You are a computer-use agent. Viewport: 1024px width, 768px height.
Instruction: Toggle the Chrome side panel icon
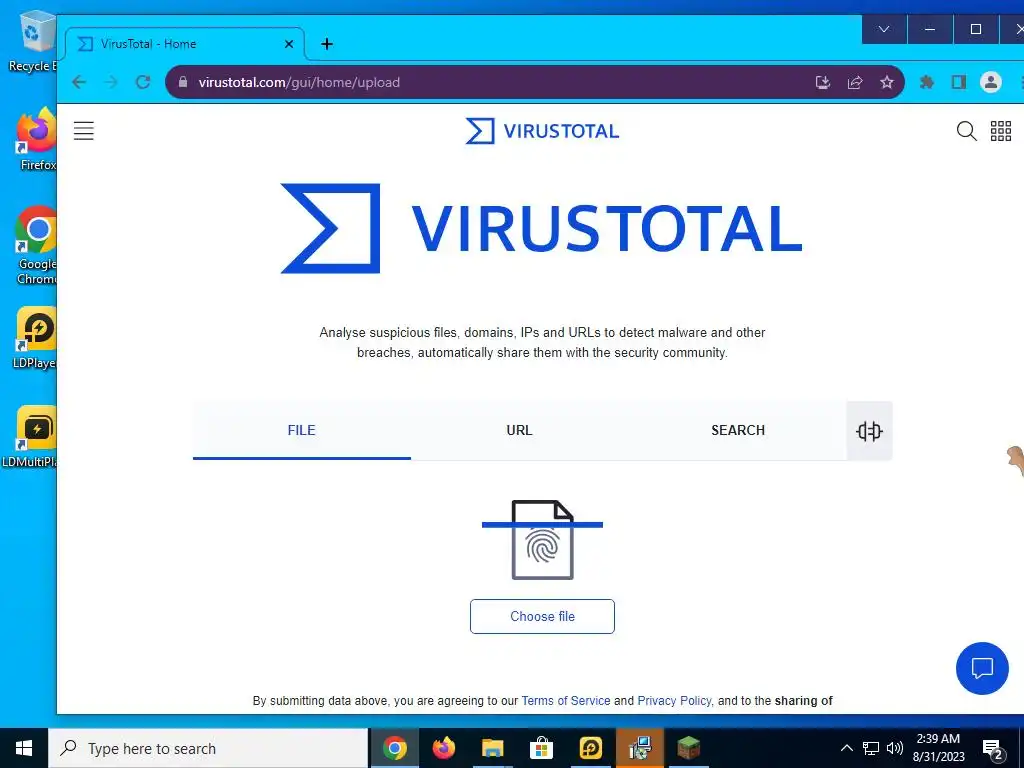point(959,82)
